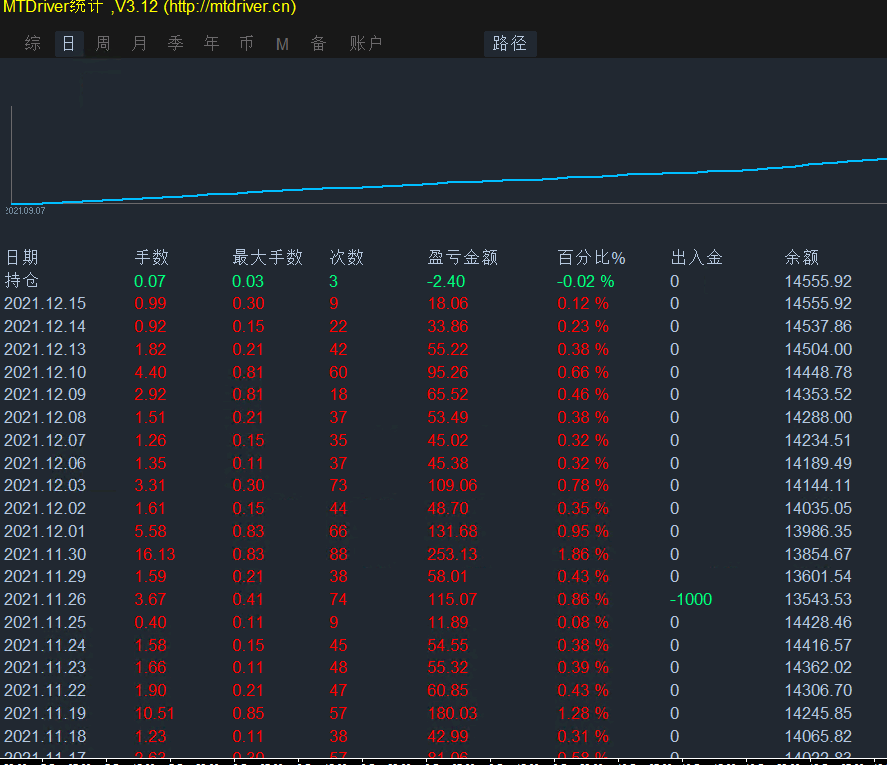This screenshot has width=887, height=765.
Task: Click the 131.68 profit amount
Action: [x=453, y=531]
